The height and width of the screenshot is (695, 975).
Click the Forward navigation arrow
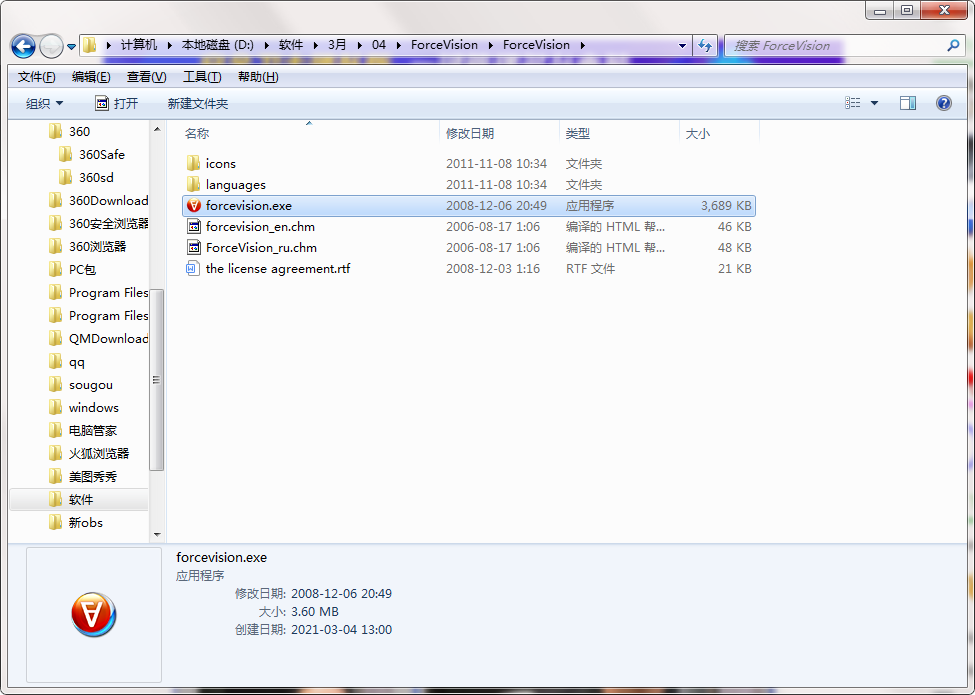[51, 46]
